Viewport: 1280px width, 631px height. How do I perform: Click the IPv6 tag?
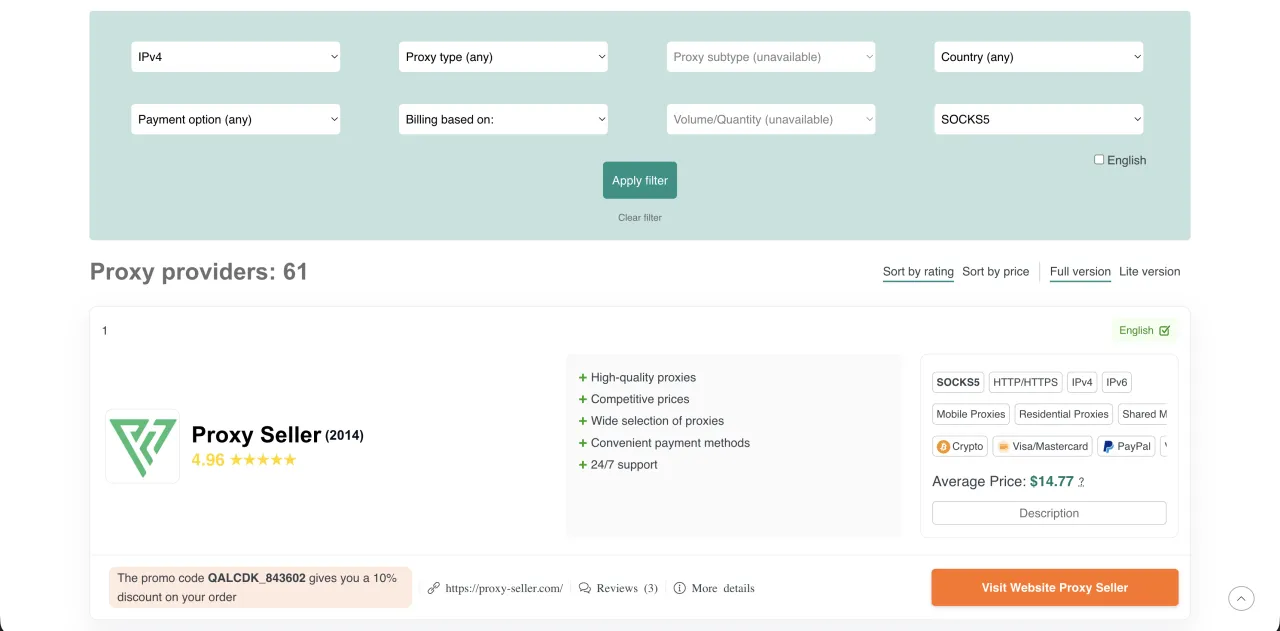[1117, 382]
